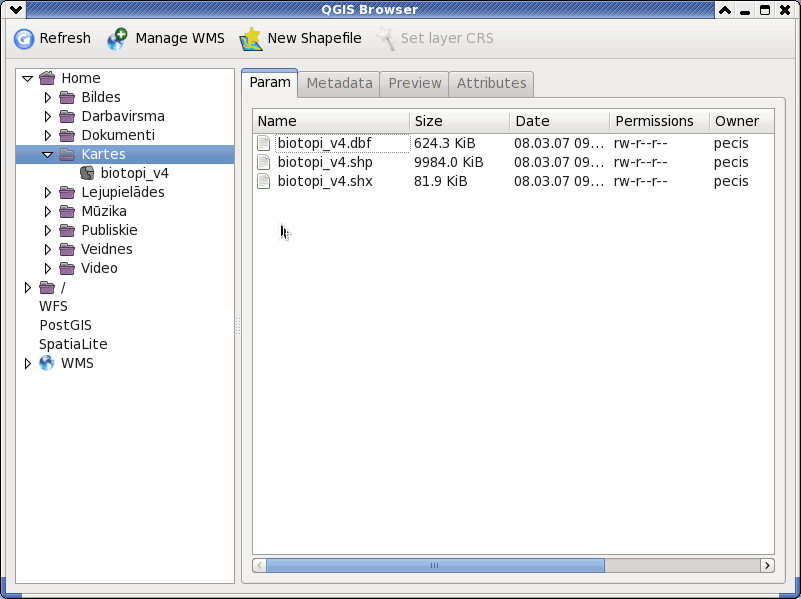Screen dimensions: 801x599
Task: Collapse the Home tree node
Action: [x=28, y=79]
